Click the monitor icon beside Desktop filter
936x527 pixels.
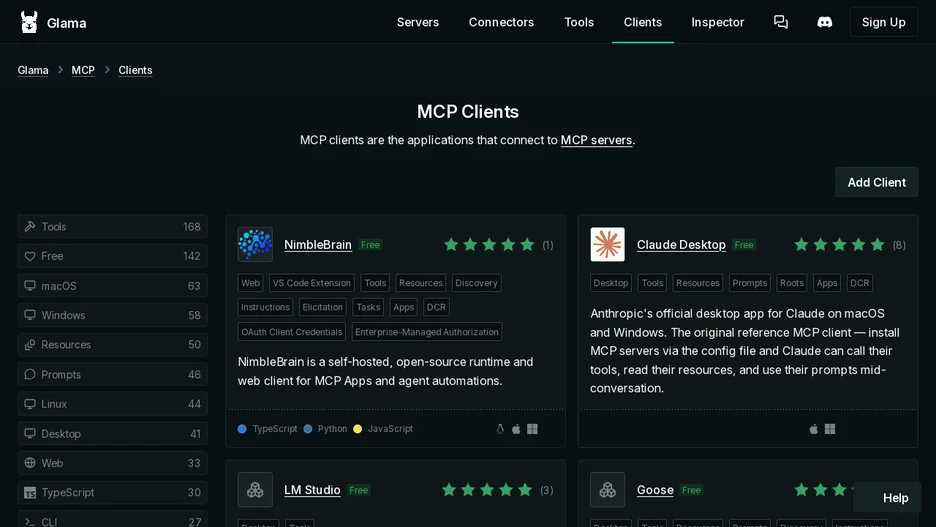[x=30, y=433]
